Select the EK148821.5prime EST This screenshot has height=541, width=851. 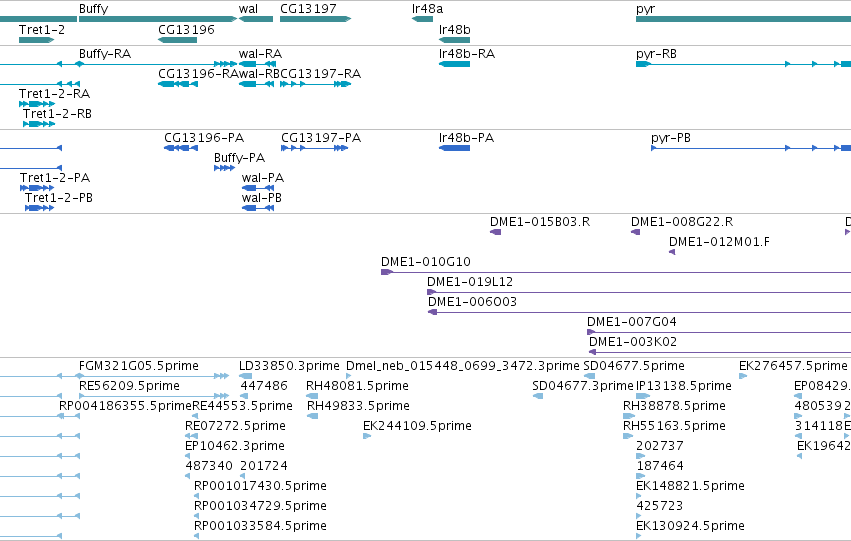[639, 496]
